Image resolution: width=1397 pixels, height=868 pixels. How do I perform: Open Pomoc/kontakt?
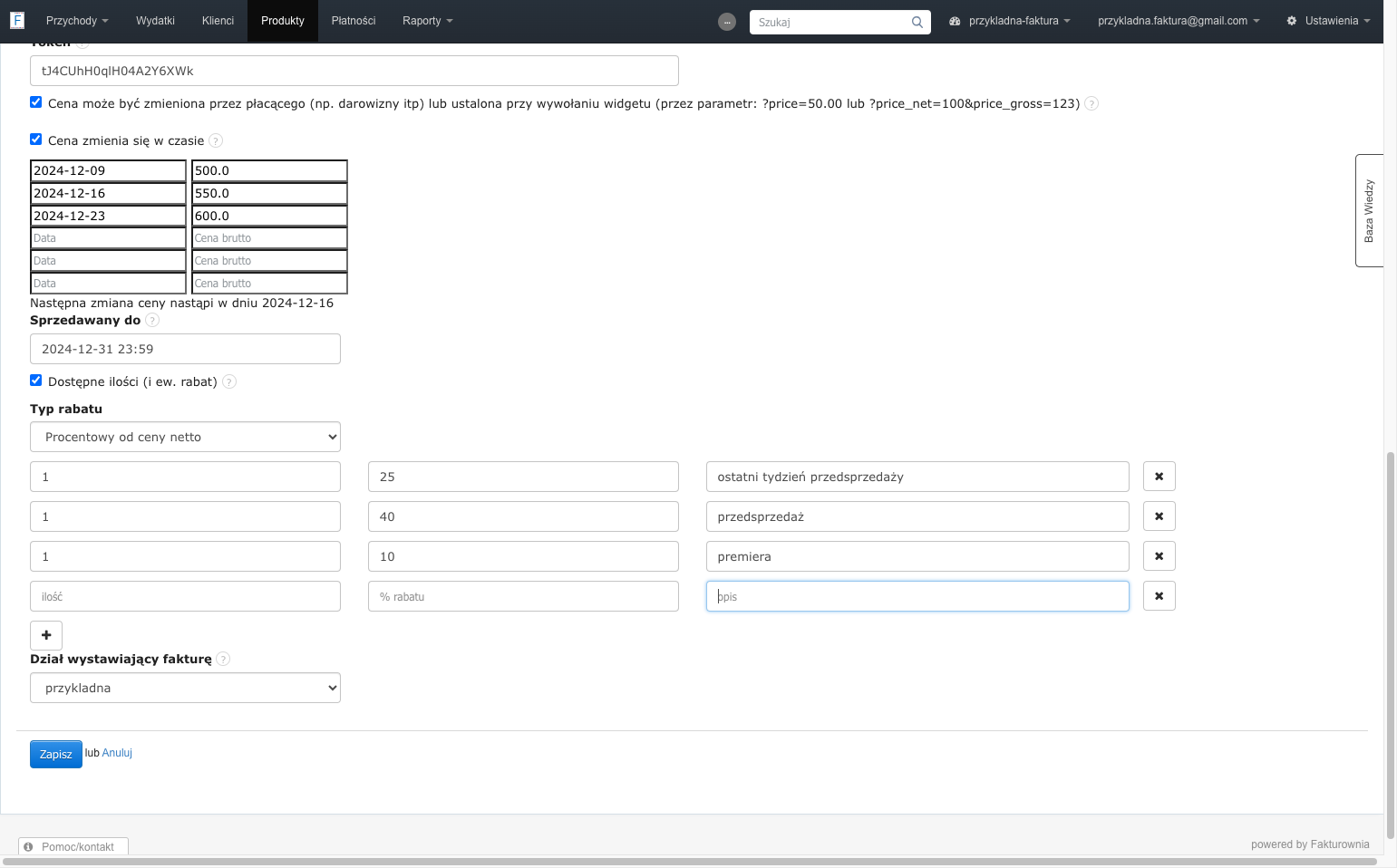[73, 846]
